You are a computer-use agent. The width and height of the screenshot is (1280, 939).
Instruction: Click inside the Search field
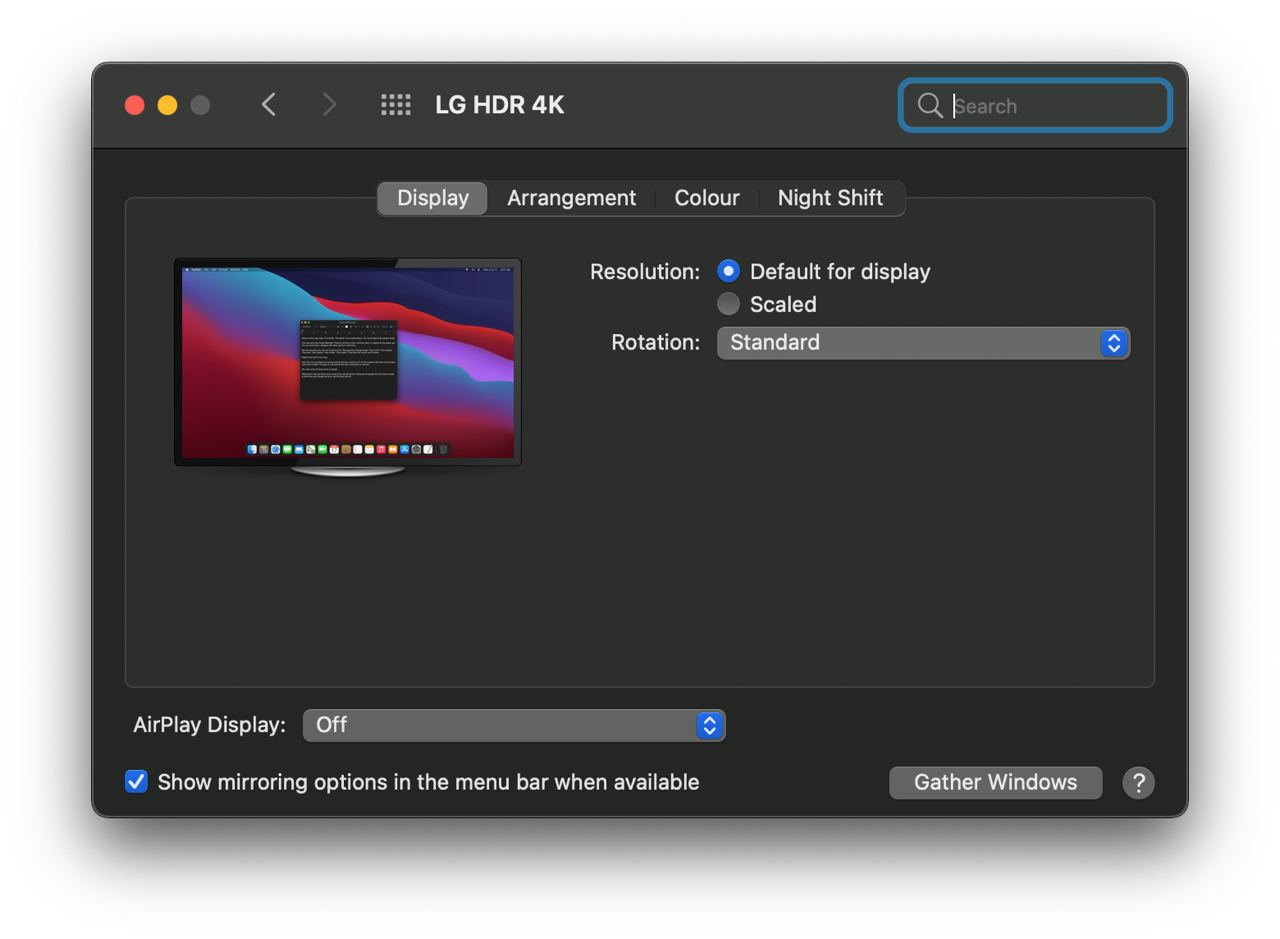click(1035, 106)
